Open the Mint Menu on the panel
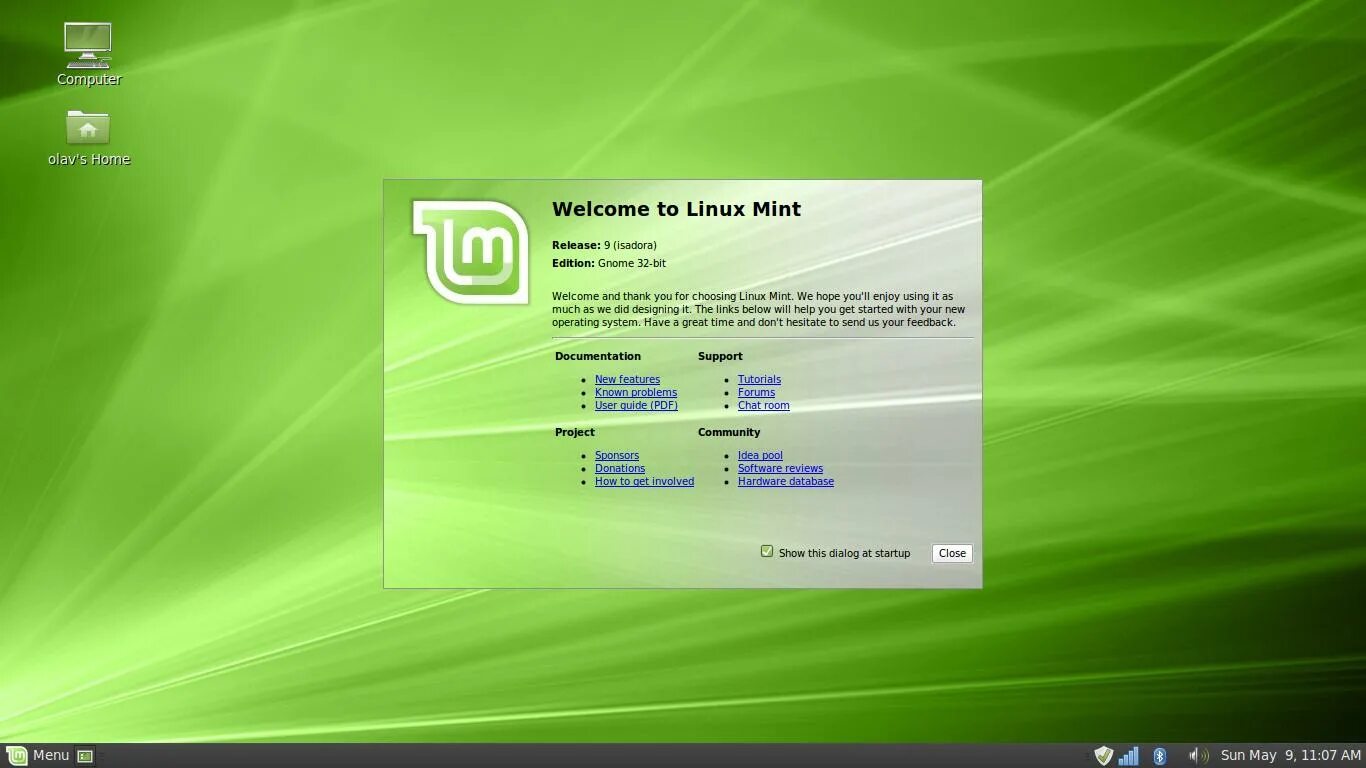Image resolution: width=1366 pixels, height=768 pixels. tap(38, 756)
